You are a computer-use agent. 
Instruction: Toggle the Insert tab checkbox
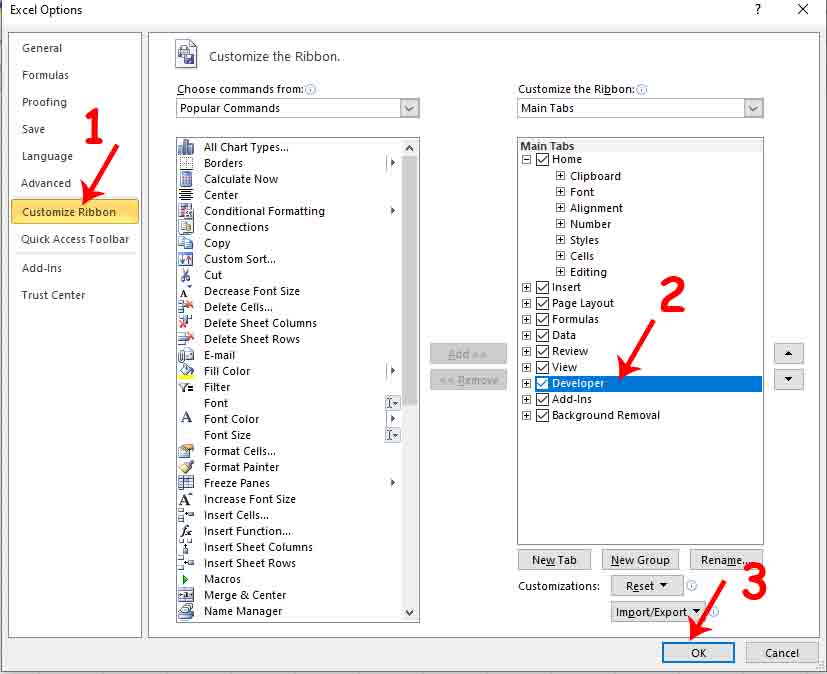(x=542, y=287)
